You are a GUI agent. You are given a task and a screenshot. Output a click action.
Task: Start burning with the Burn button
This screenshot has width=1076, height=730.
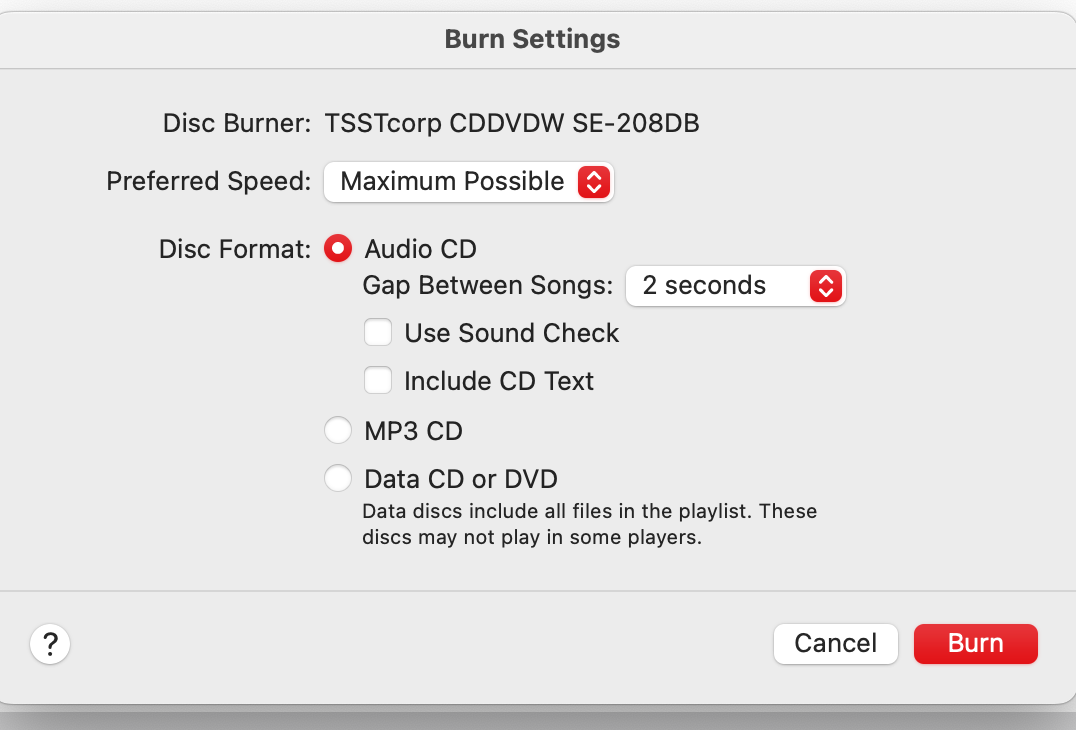pos(976,644)
